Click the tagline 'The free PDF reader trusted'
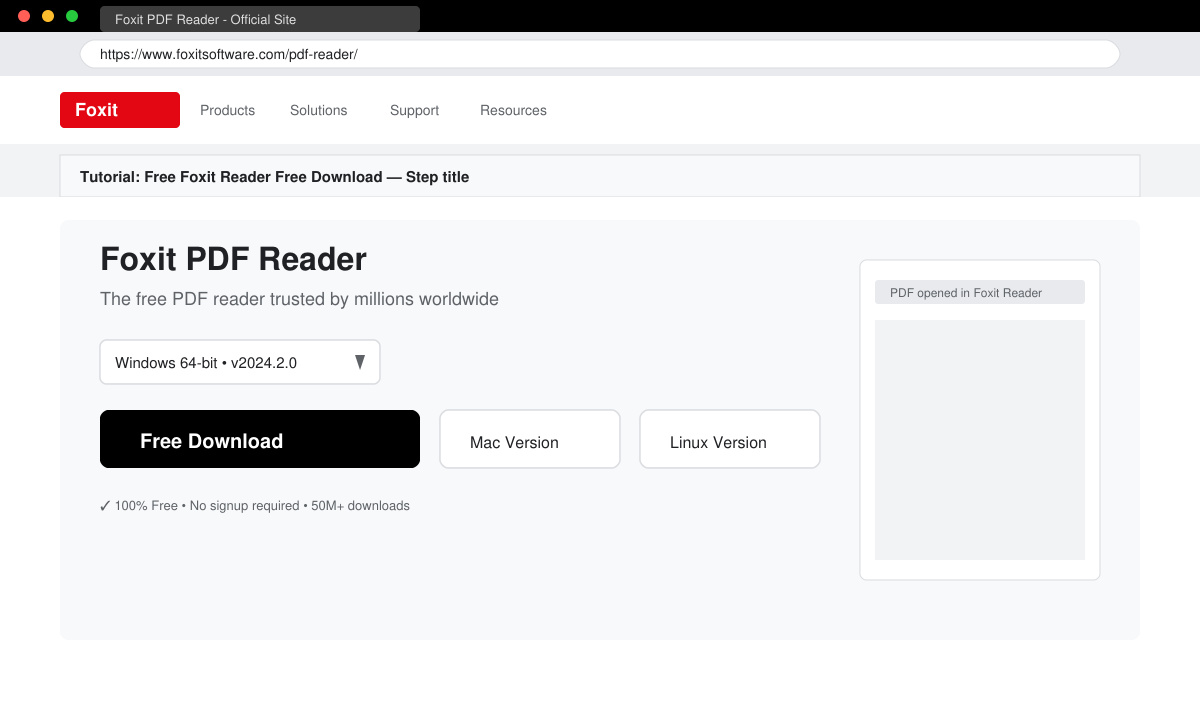Screen dimensions: 1200x720 click(x=299, y=299)
